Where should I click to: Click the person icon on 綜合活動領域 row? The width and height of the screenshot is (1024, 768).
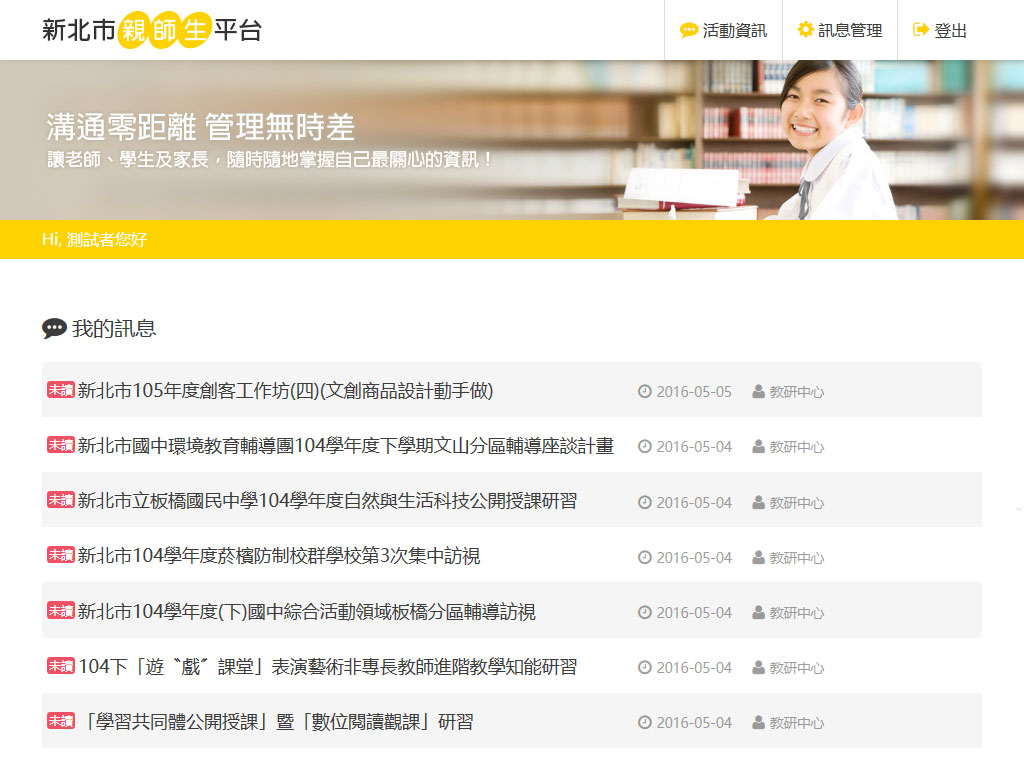pos(758,613)
